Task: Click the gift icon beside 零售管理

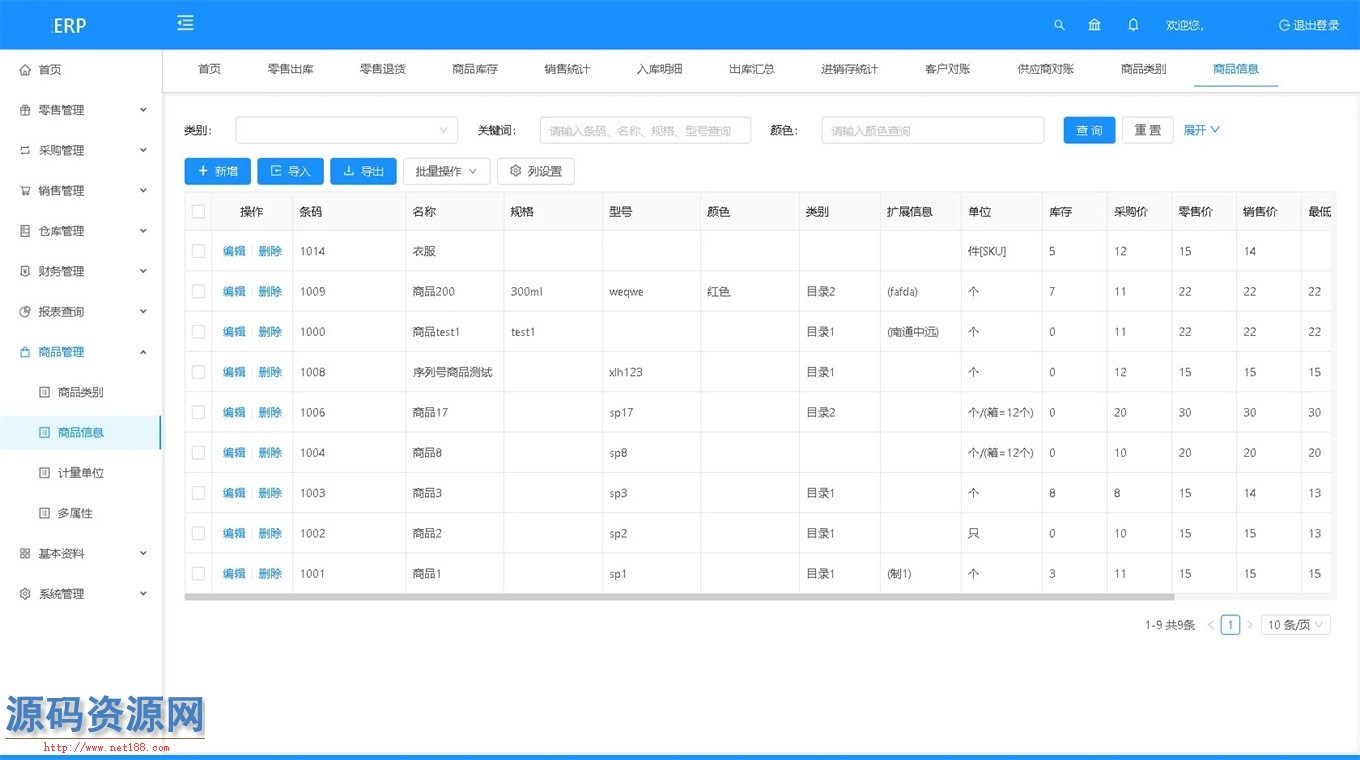Action: (x=25, y=110)
